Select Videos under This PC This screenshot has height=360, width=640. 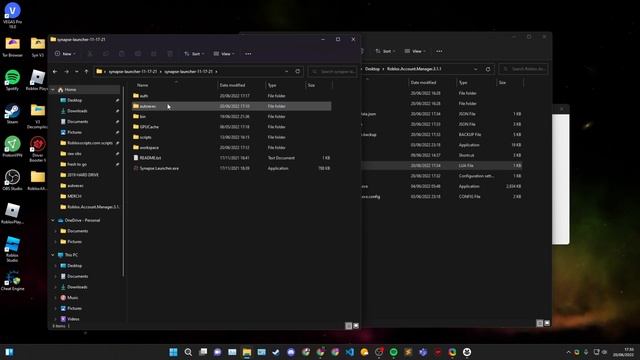click(73, 319)
